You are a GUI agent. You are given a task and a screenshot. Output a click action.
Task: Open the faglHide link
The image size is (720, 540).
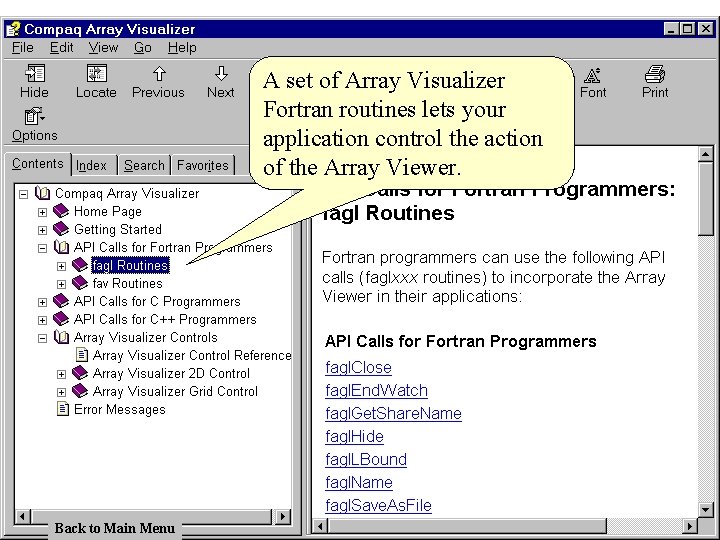[354, 436]
